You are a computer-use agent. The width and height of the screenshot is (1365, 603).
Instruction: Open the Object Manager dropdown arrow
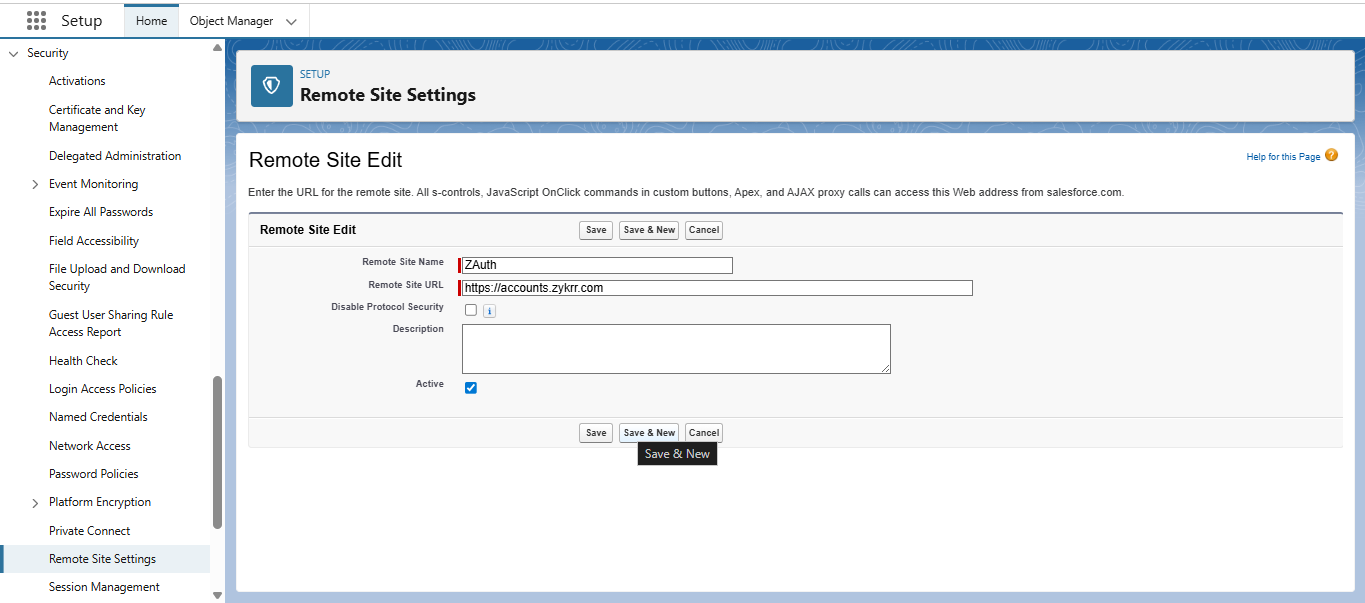click(x=291, y=22)
